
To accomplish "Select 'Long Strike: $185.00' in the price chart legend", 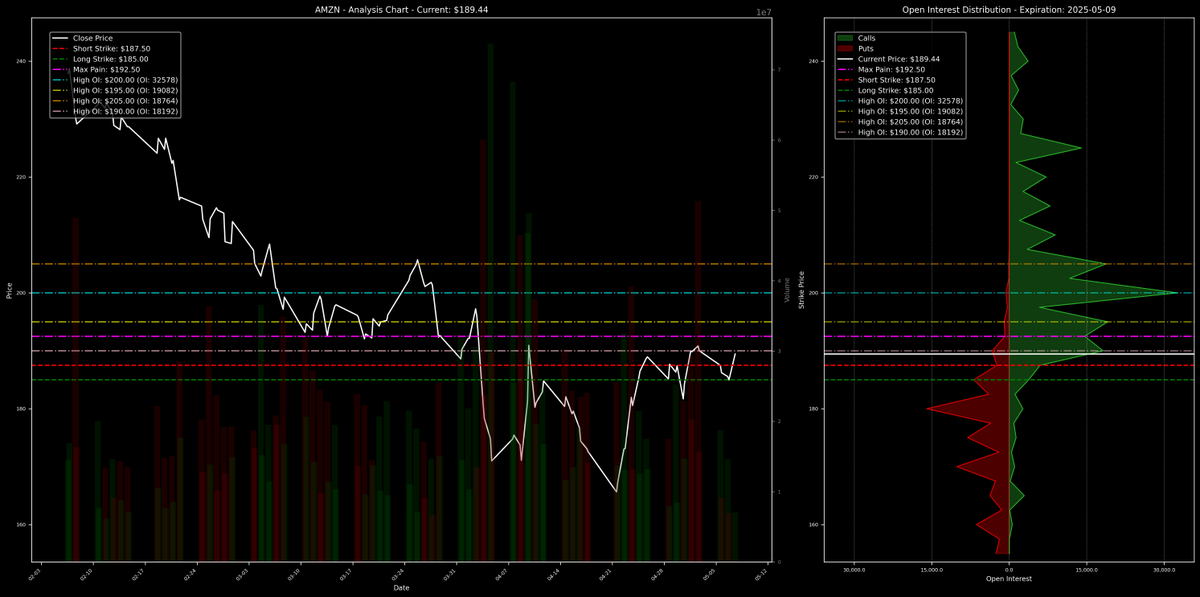I will point(110,59).
